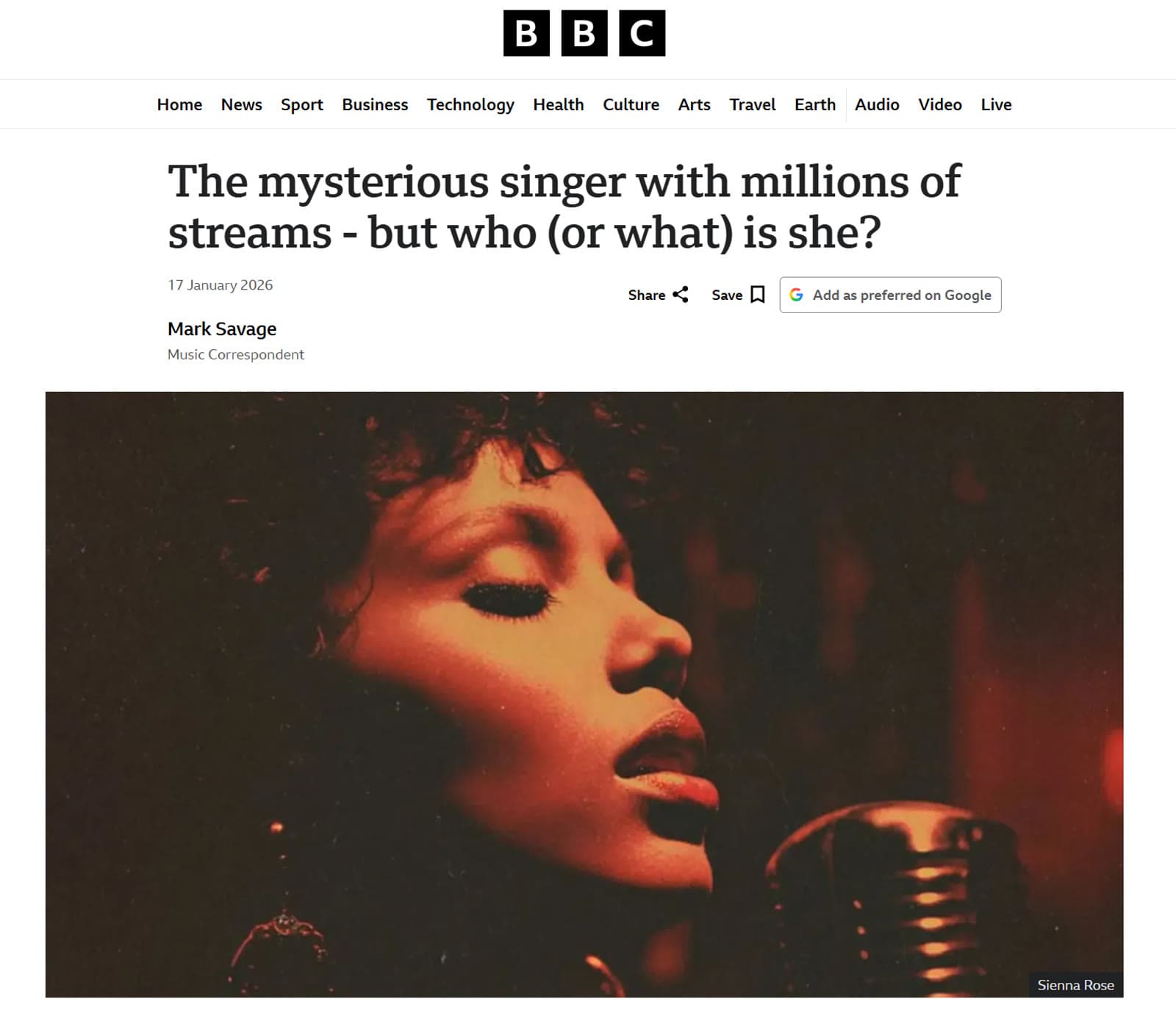This screenshot has width=1176, height=1010.
Task: Open the Arts section
Action: [693, 104]
